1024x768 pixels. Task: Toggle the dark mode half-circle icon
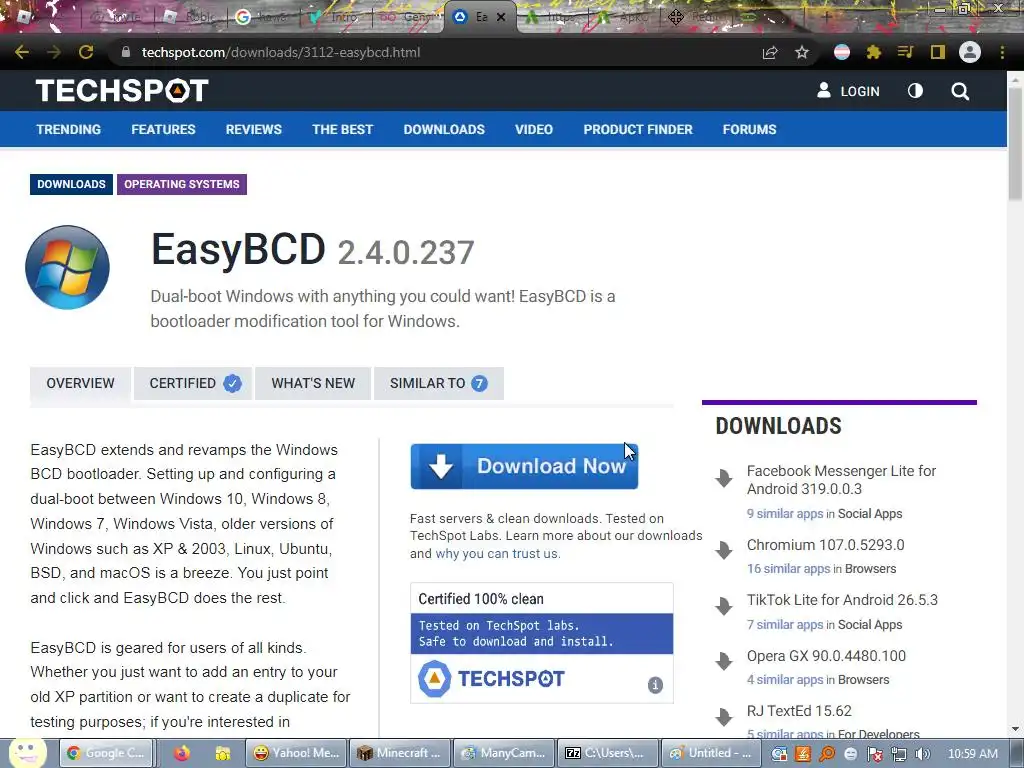tap(916, 91)
